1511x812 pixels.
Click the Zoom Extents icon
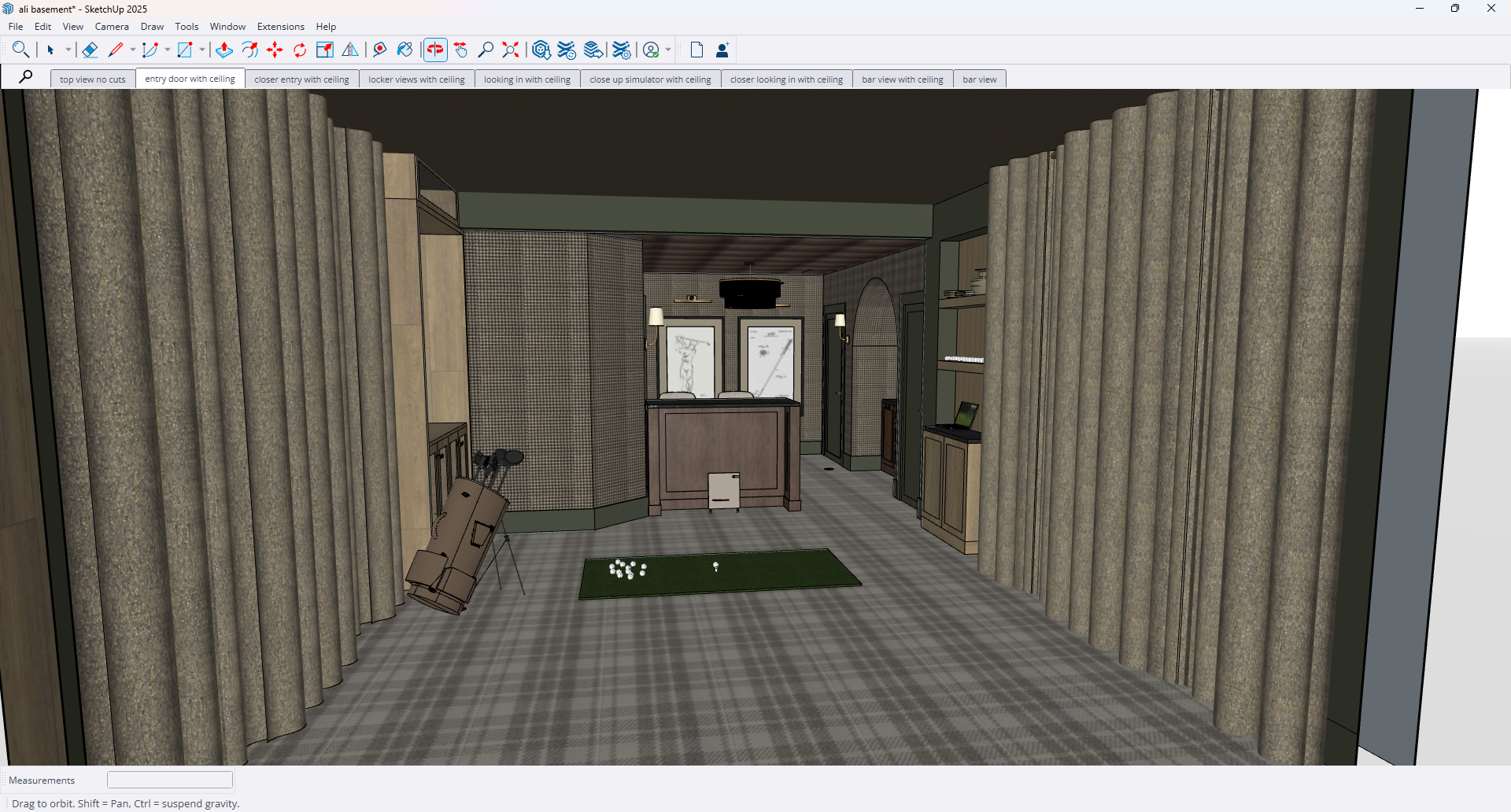point(511,50)
